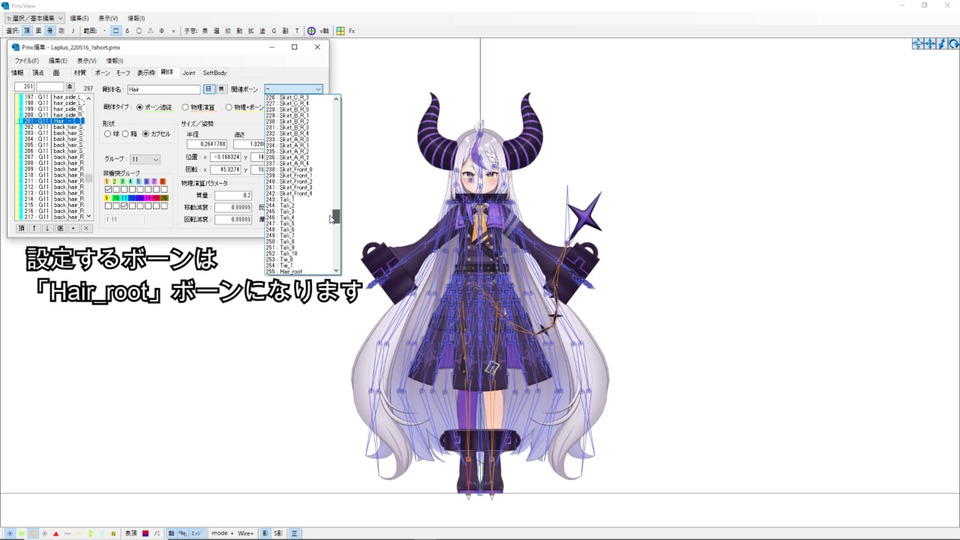Move the selected rigid body up
The image size is (960, 540).
point(34,228)
